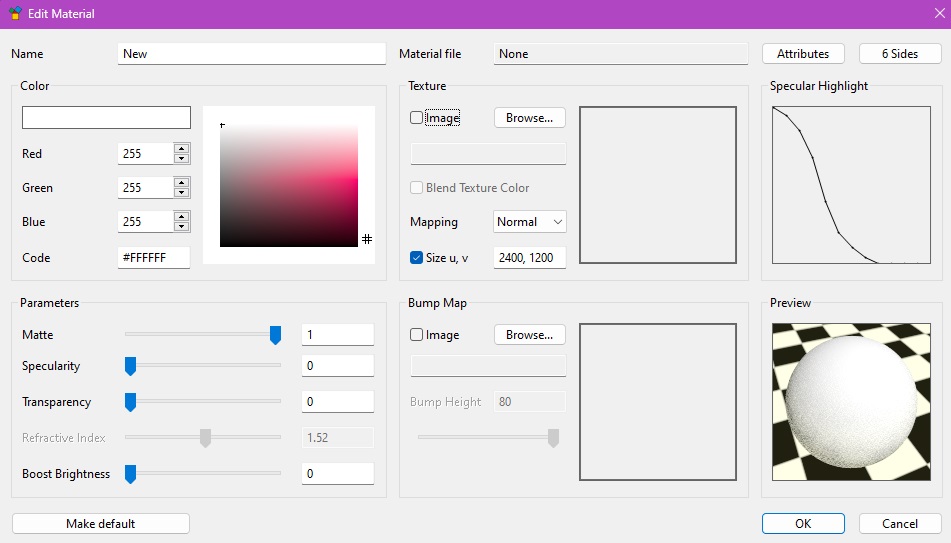Uncheck the Size u, v checkbox
The height and width of the screenshot is (543, 951).
(416, 257)
